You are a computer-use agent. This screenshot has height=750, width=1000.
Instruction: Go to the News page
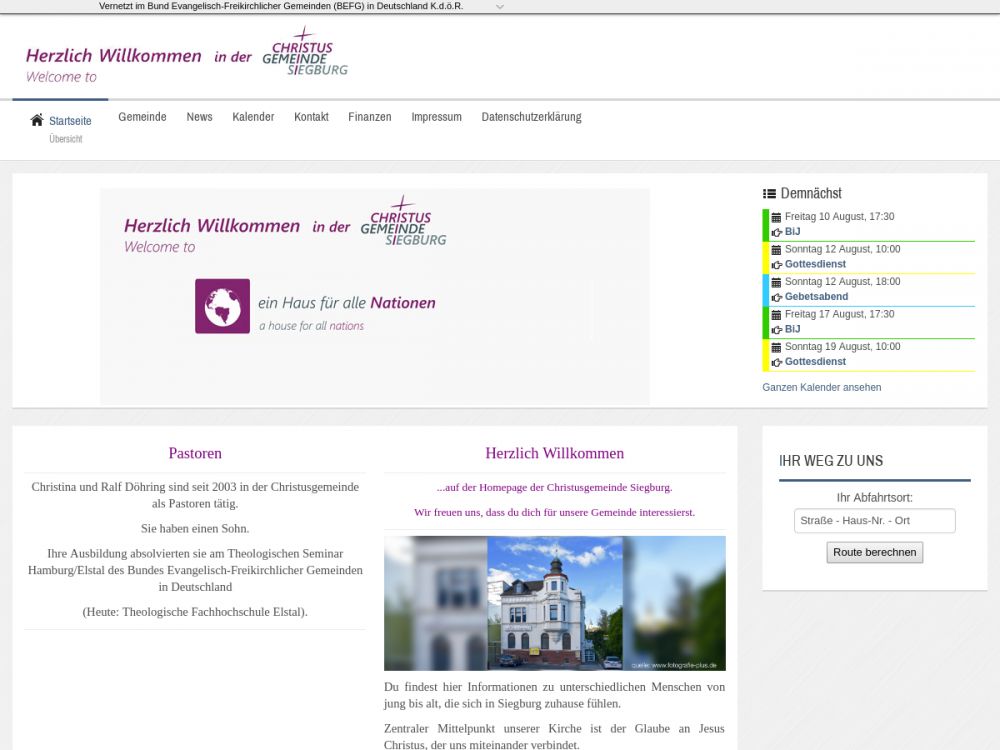(x=199, y=117)
